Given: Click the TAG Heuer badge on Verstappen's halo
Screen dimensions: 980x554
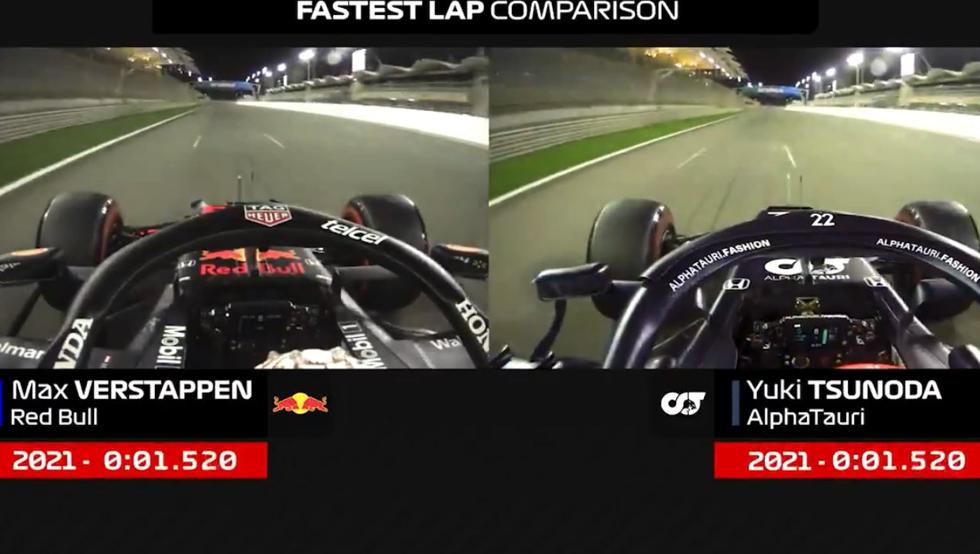Looking at the screenshot, I should (x=268, y=214).
